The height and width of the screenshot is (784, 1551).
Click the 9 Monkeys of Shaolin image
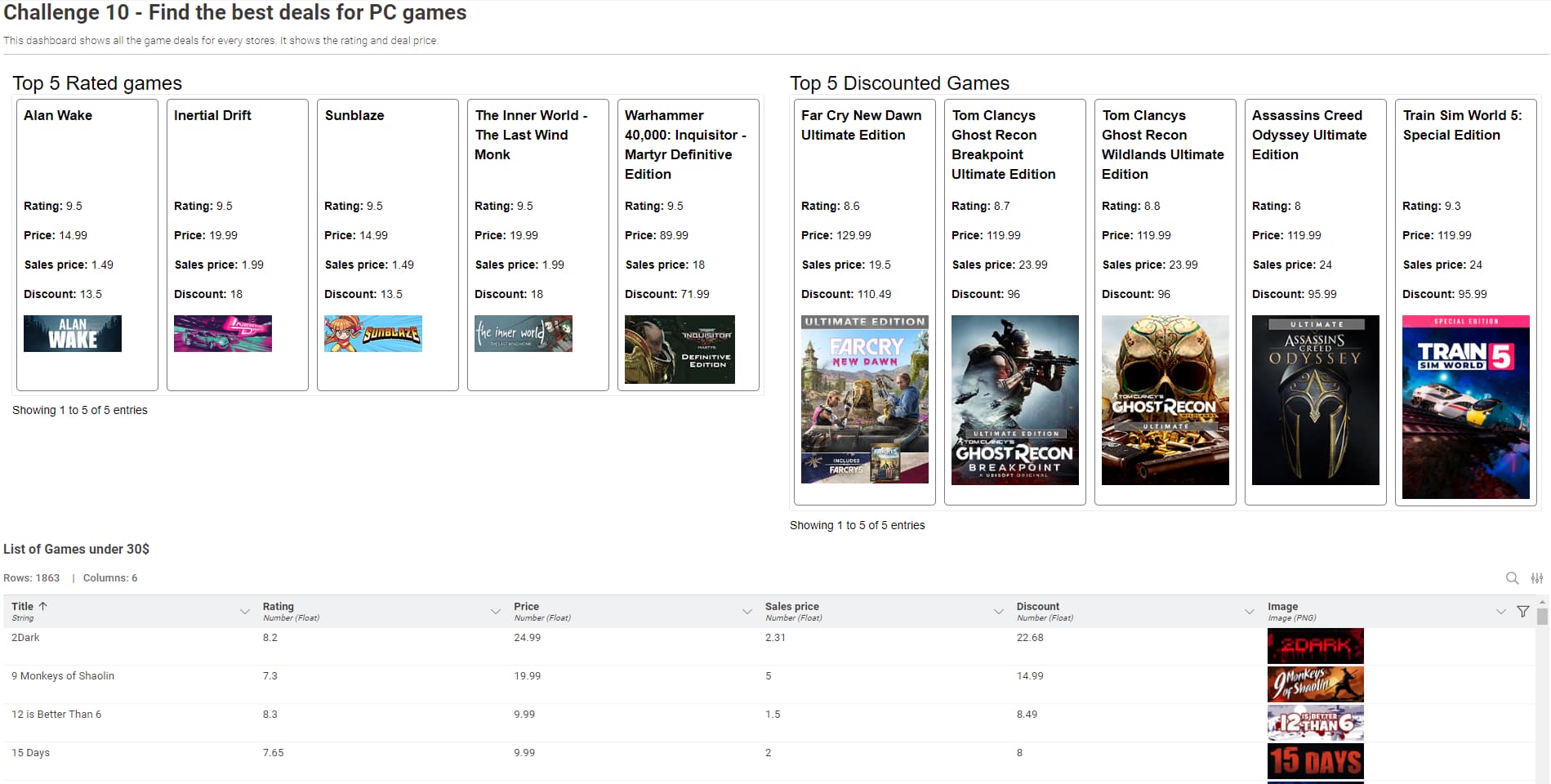1316,684
